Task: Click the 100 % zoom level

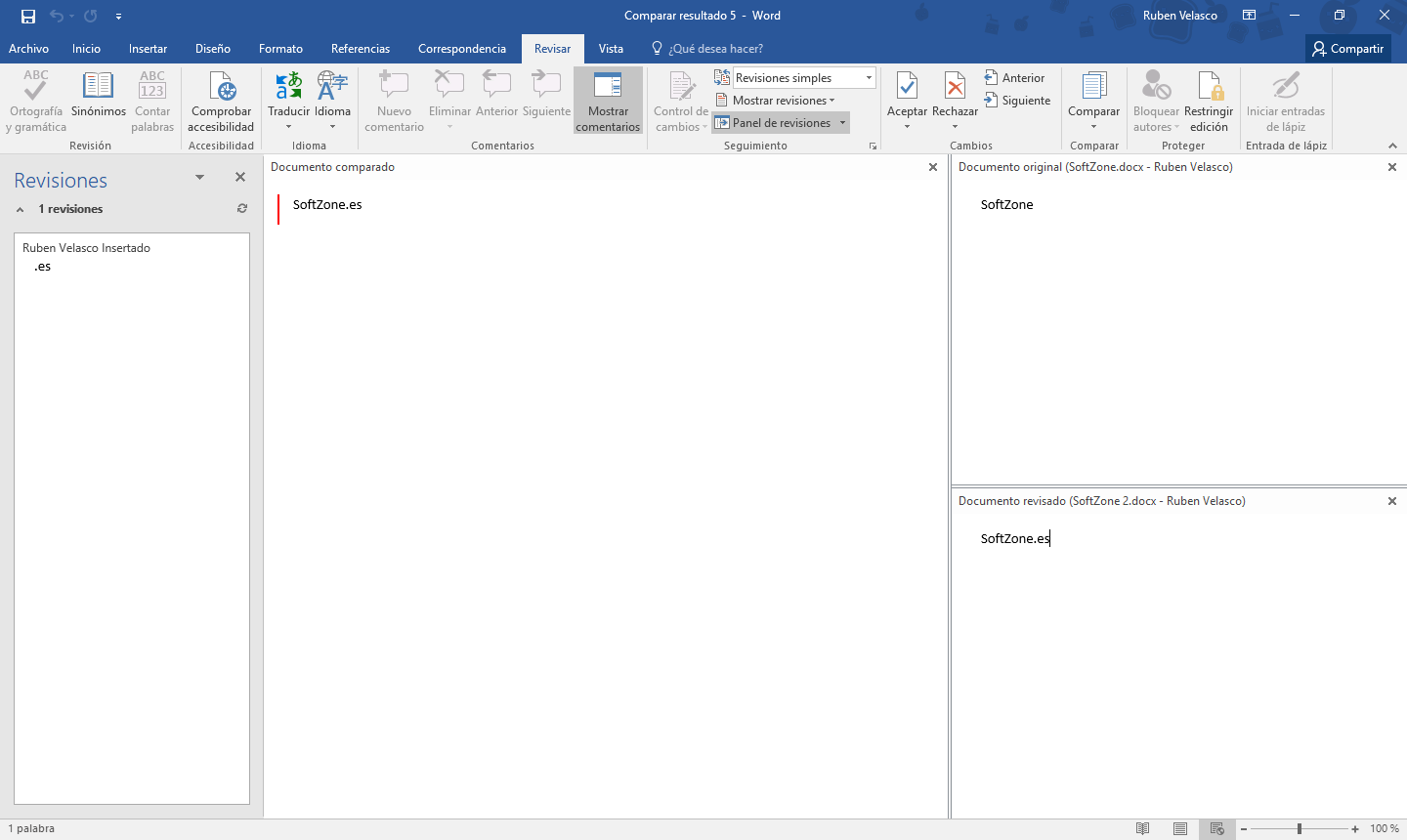Action: pos(1385,829)
